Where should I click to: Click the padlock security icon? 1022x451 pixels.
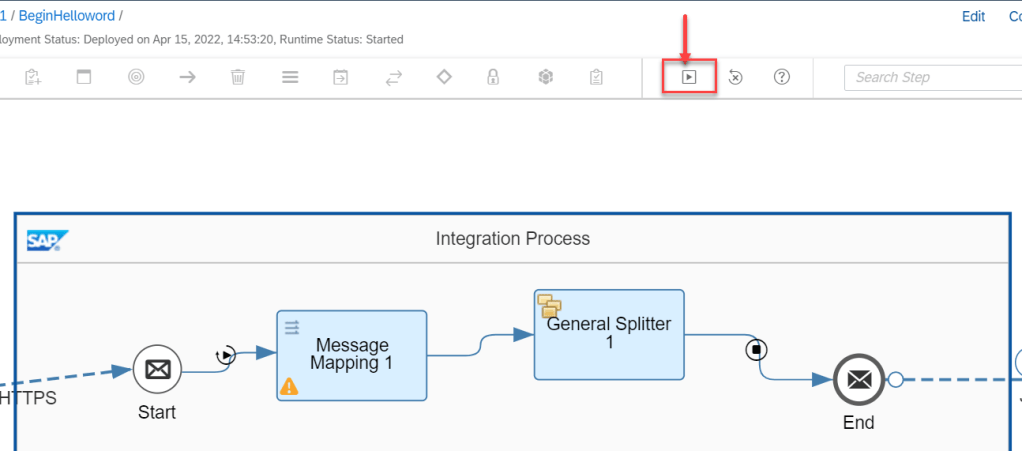tap(493, 77)
